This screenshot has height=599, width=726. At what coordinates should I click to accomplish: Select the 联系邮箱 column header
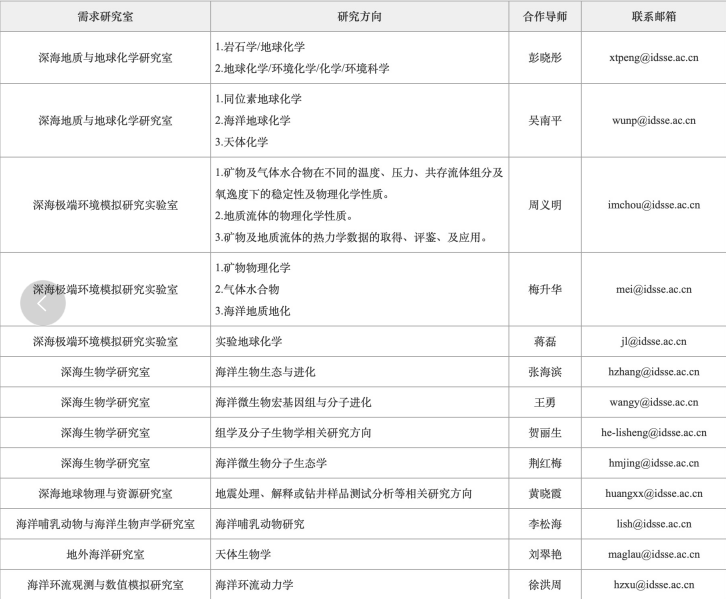coord(654,17)
